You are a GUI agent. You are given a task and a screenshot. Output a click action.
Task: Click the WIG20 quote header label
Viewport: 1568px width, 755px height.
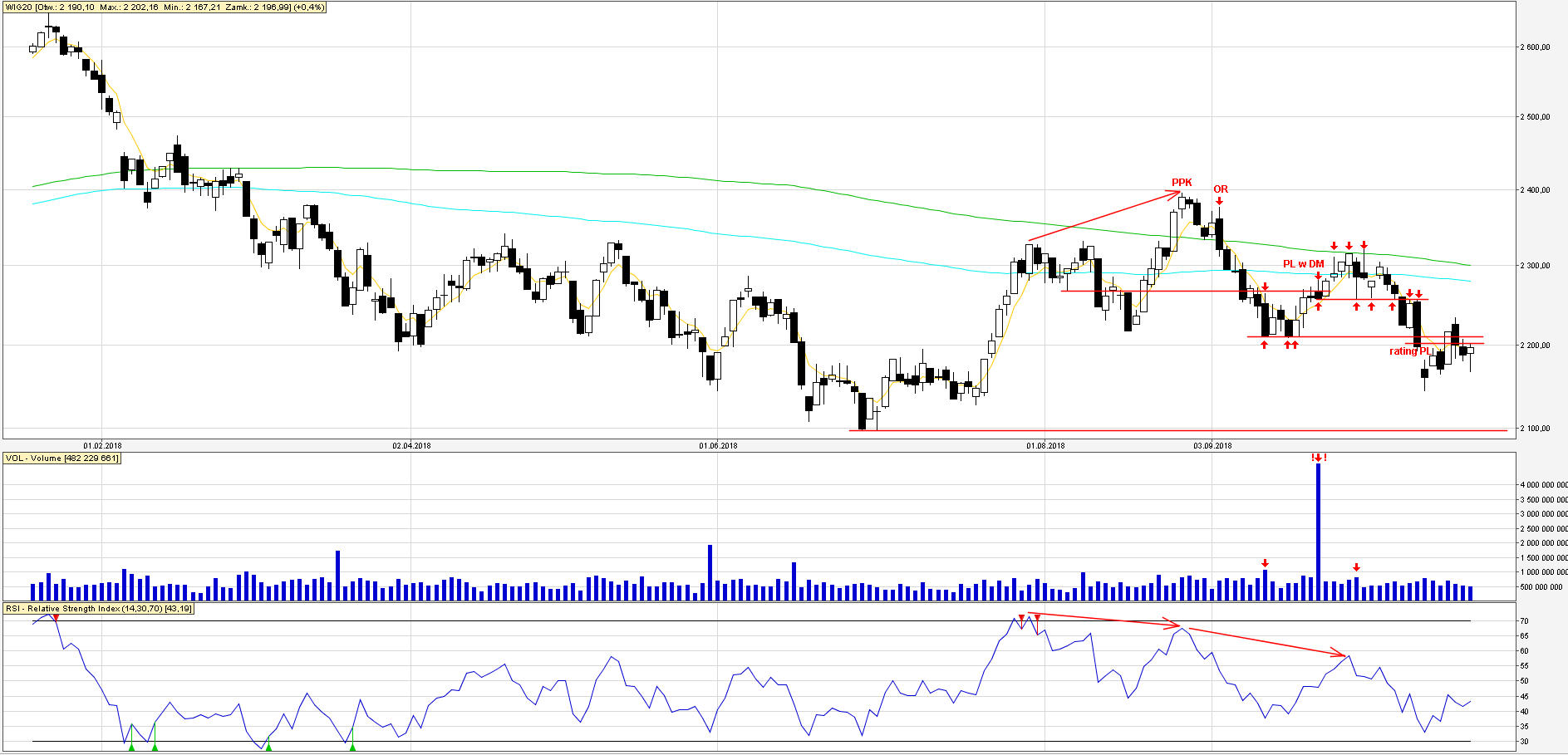coord(165,7)
